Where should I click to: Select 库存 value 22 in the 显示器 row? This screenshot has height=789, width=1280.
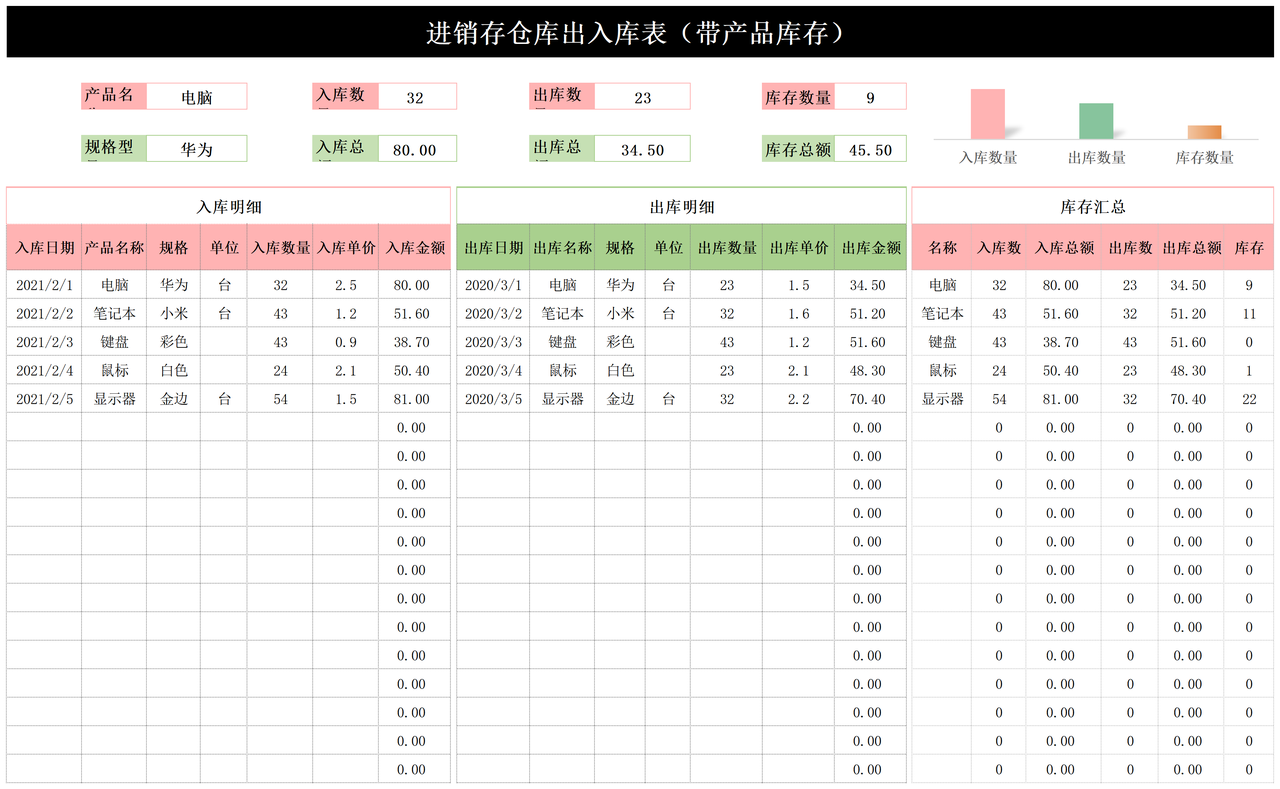[x=1249, y=399]
